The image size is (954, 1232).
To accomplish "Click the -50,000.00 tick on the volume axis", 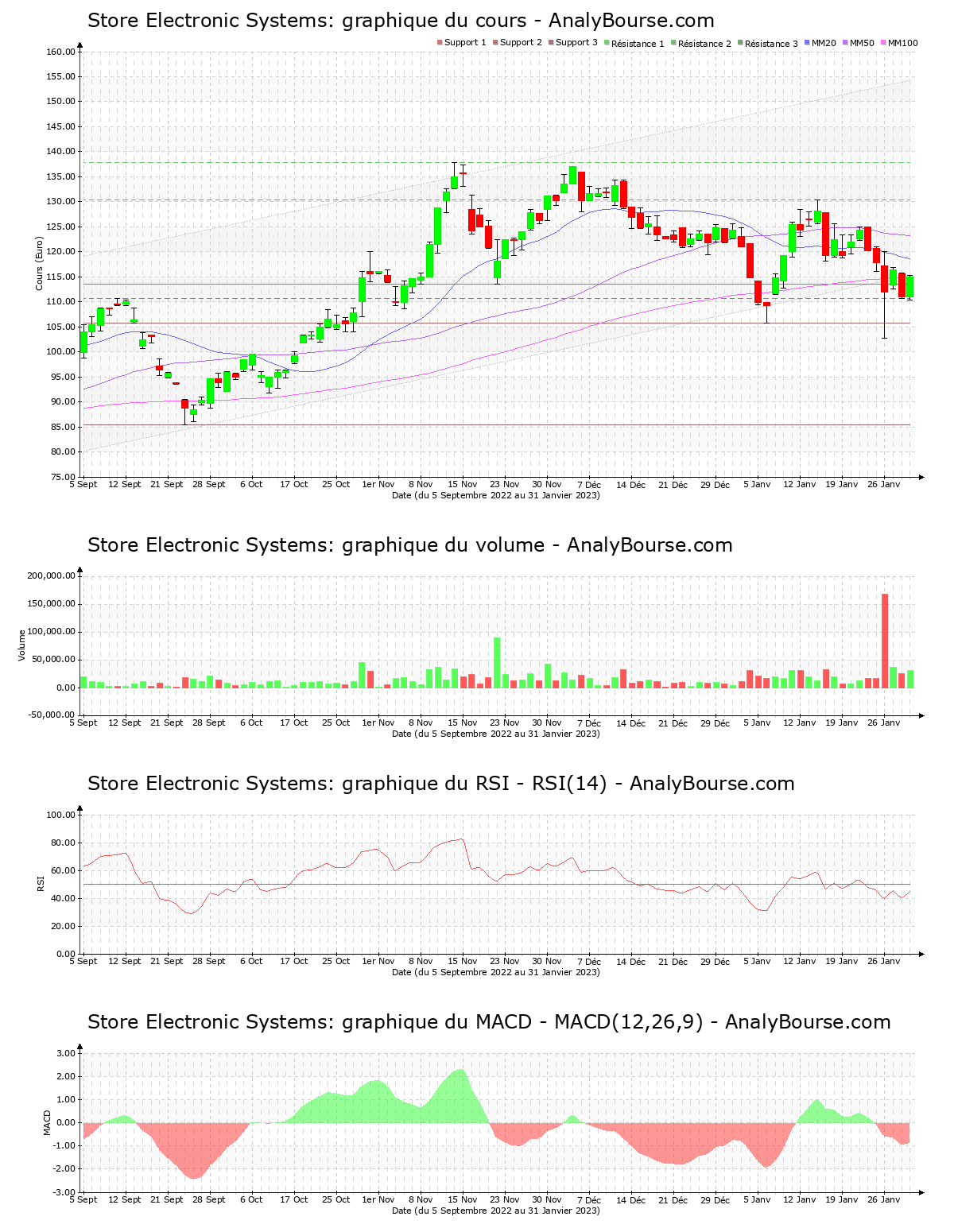I will pyautogui.click(x=51, y=715).
